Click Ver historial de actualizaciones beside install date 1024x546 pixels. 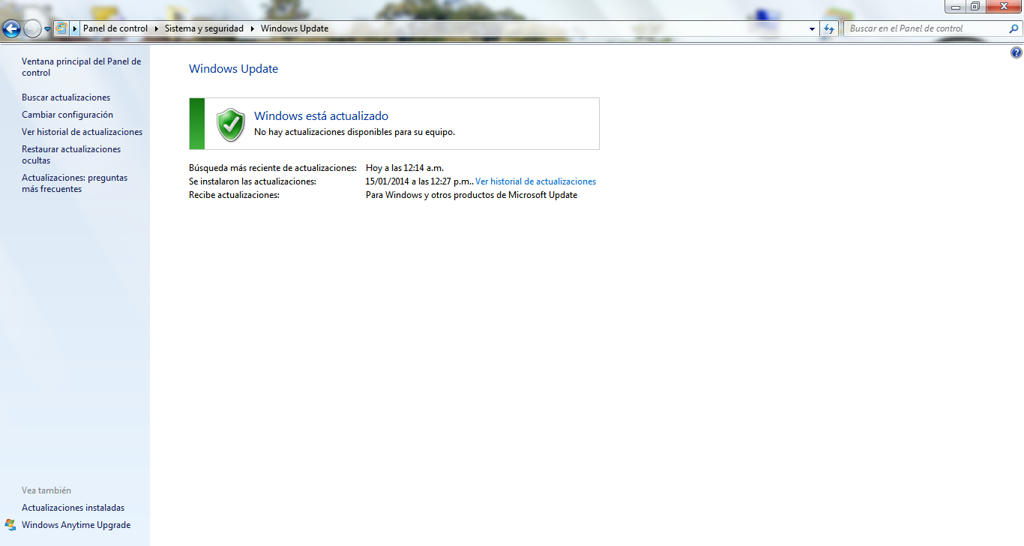point(536,182)
